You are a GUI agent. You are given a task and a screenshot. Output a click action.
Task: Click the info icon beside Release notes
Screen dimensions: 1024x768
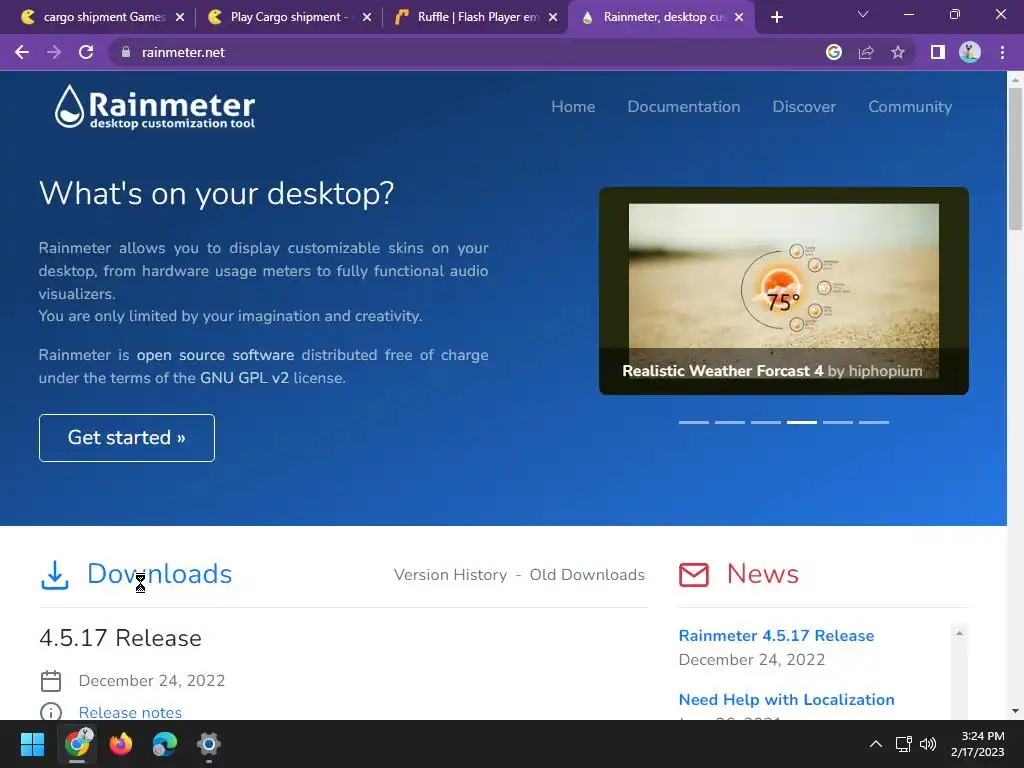click(x=51, y=711)
